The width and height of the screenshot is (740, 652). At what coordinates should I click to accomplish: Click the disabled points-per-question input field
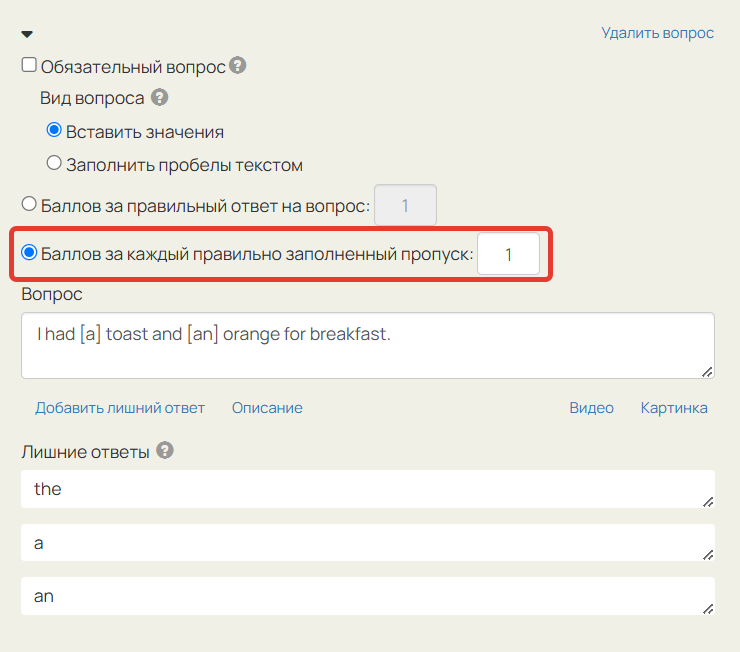click(x=405, y=205)
